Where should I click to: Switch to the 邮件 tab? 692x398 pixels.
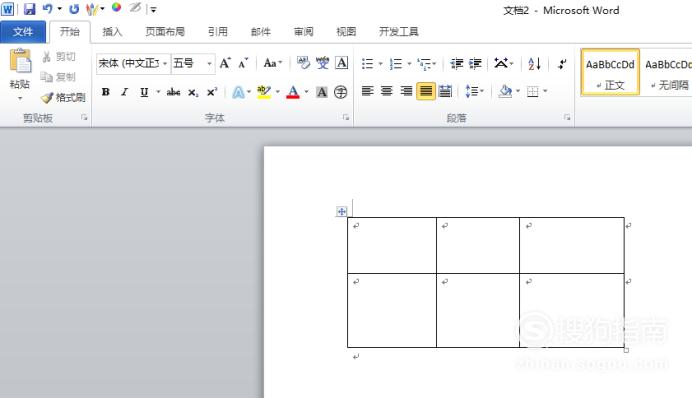pos(261,32)
